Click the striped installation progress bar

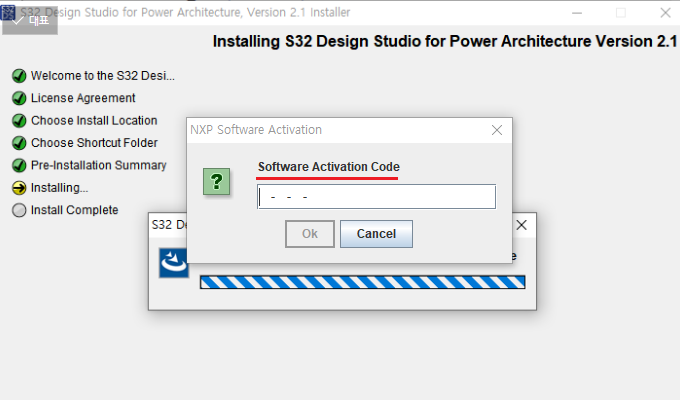tap(363, 282)
